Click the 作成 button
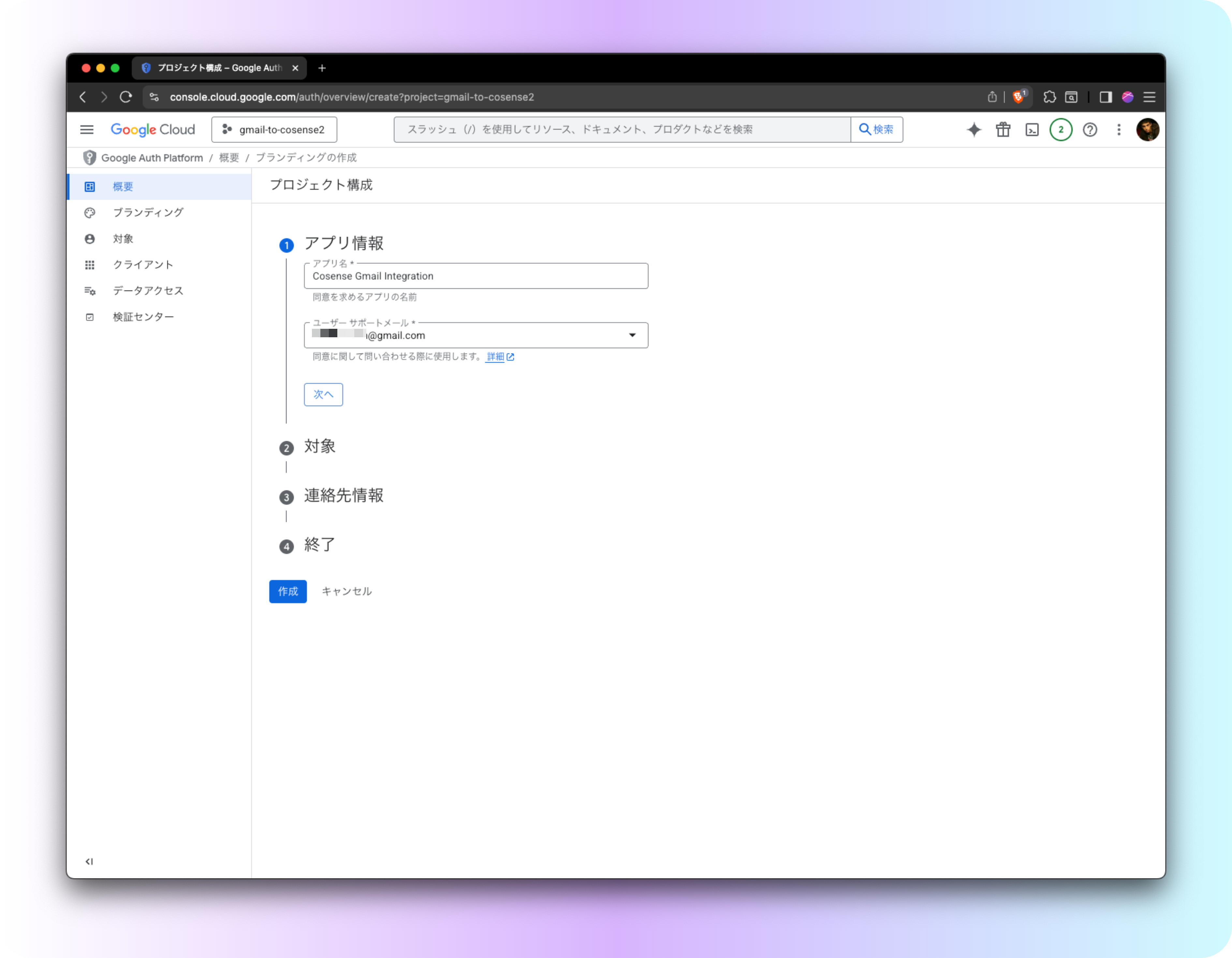This screenshot has width=1232, height=958. point(288,591)
